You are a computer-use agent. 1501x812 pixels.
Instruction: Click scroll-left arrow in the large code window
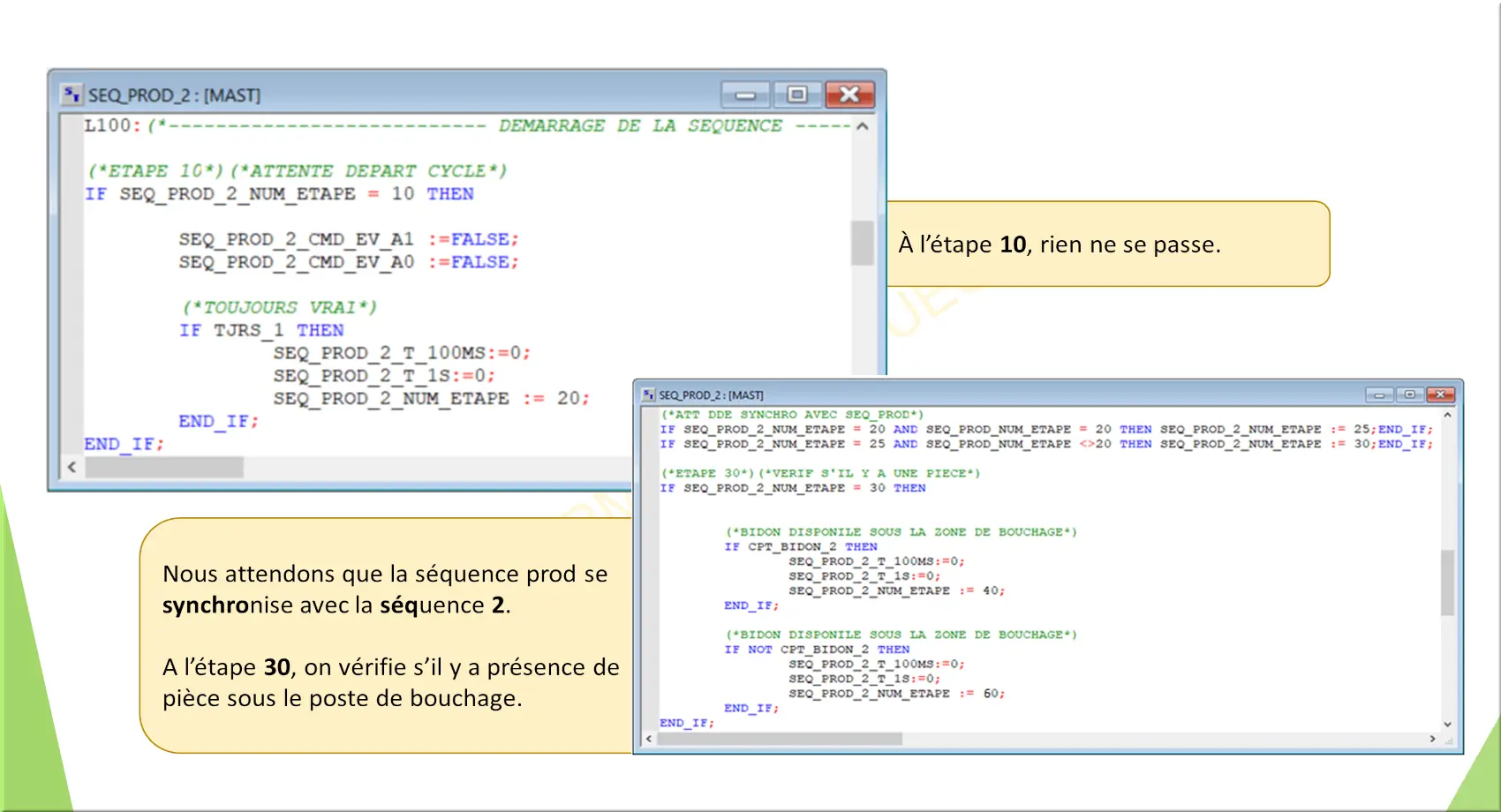(72, 467)
